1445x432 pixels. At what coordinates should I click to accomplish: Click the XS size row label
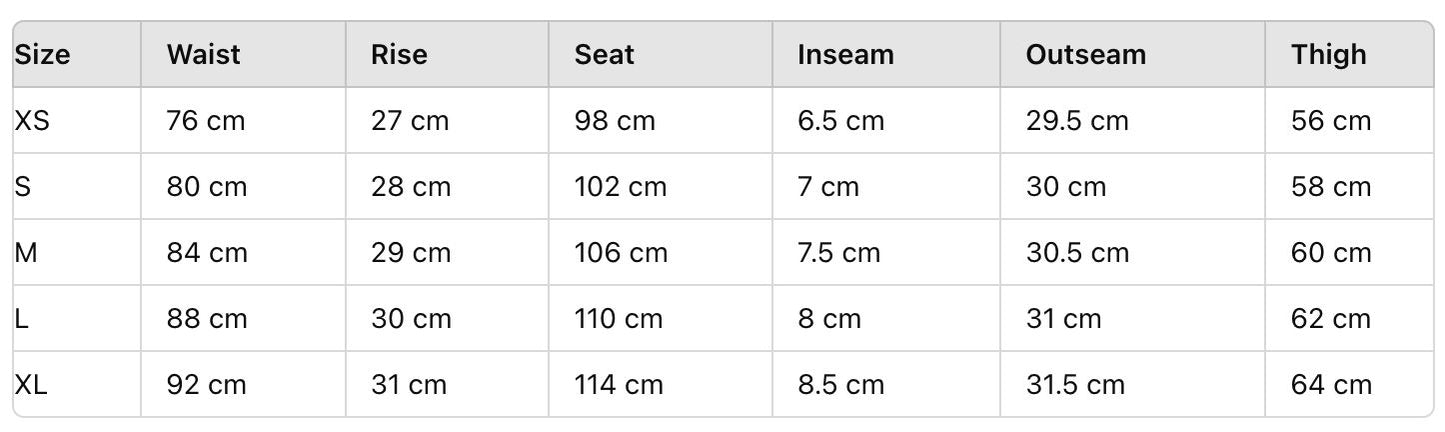(x=32, y=121)
